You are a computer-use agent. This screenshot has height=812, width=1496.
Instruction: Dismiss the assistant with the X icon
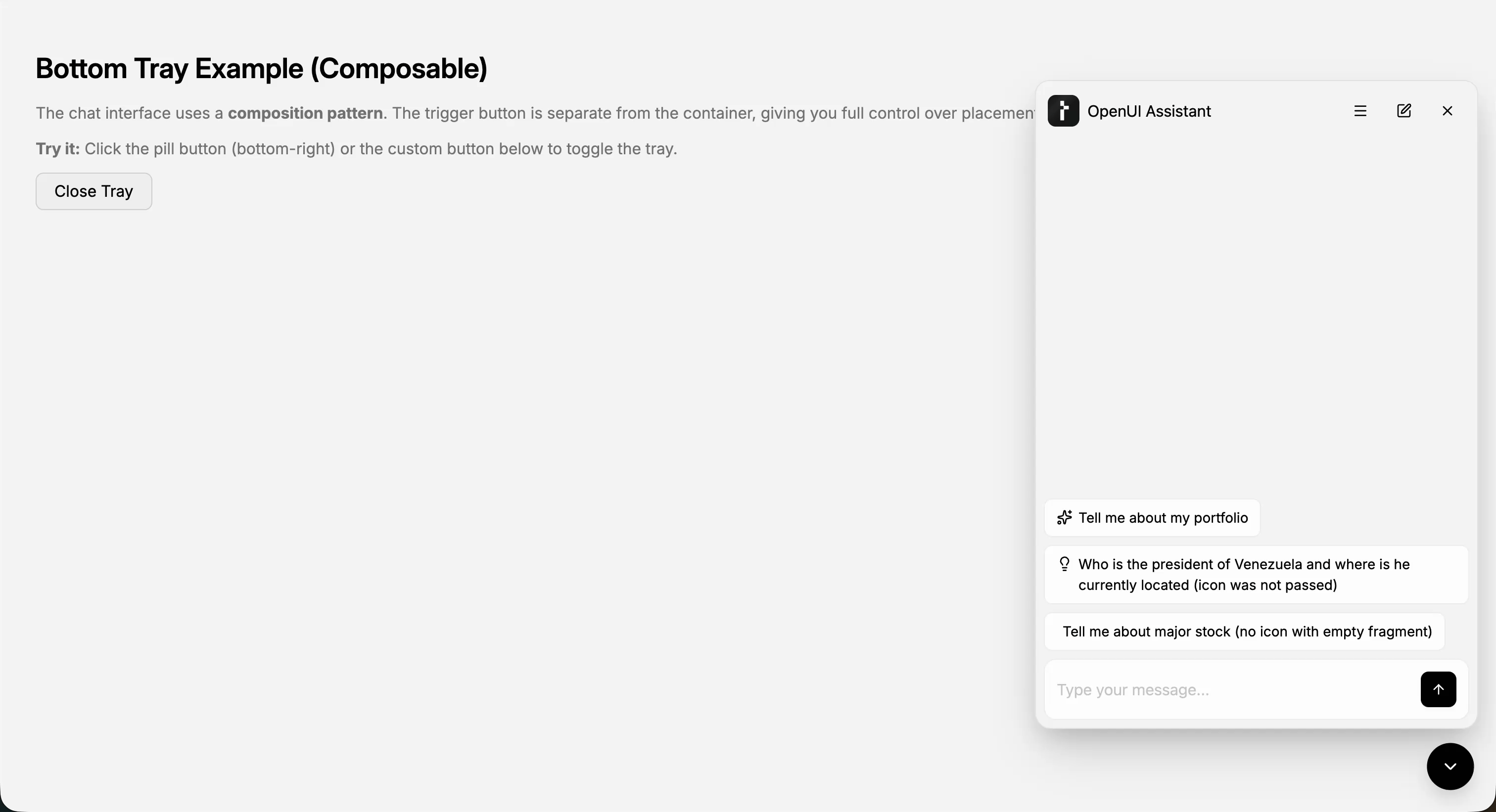coord(1447,111)
